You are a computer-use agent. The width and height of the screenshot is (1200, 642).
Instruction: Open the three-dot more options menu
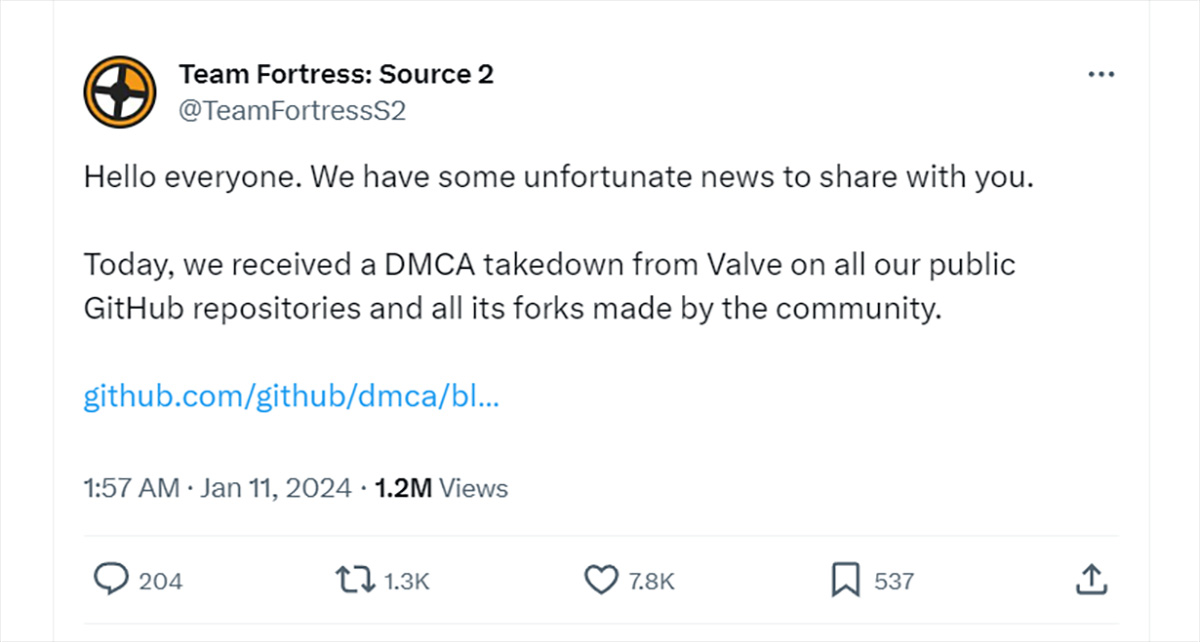tap(1101, 75)
